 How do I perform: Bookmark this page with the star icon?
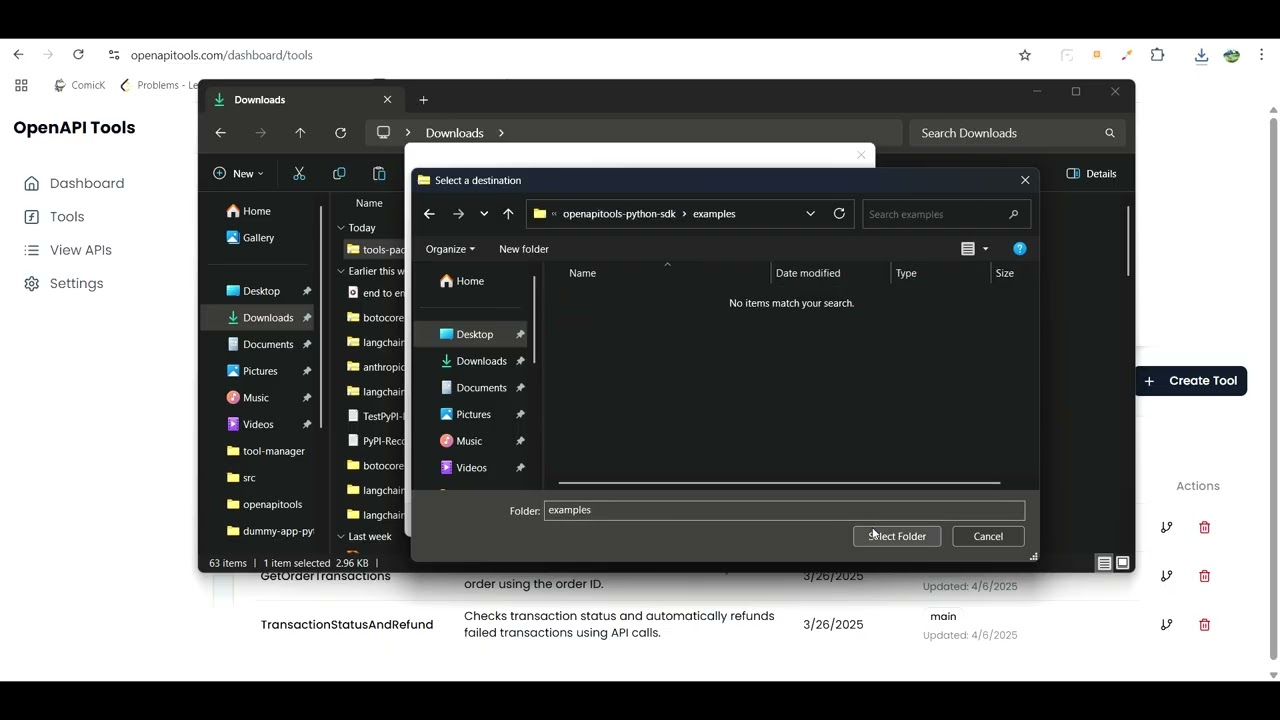click(1025, 55)
